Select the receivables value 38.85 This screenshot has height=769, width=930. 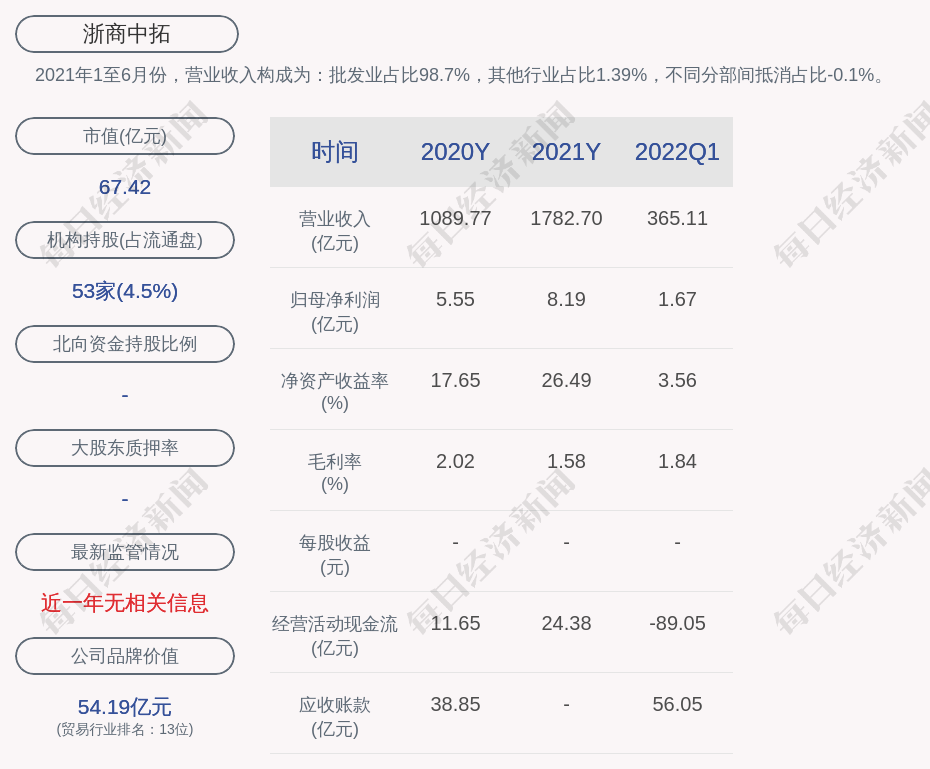pos(456,704)
